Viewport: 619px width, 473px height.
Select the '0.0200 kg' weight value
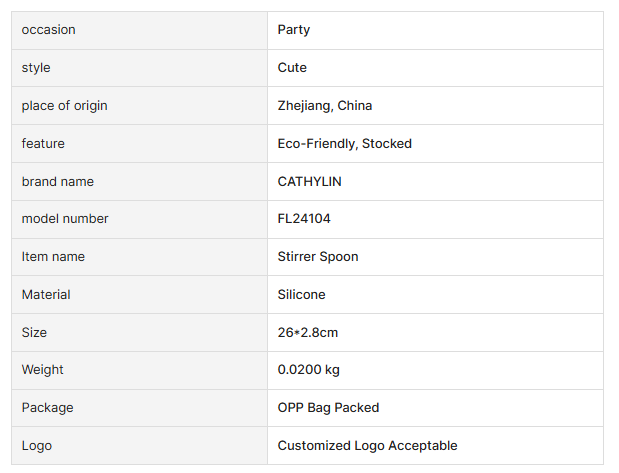[x=309, y=370]
